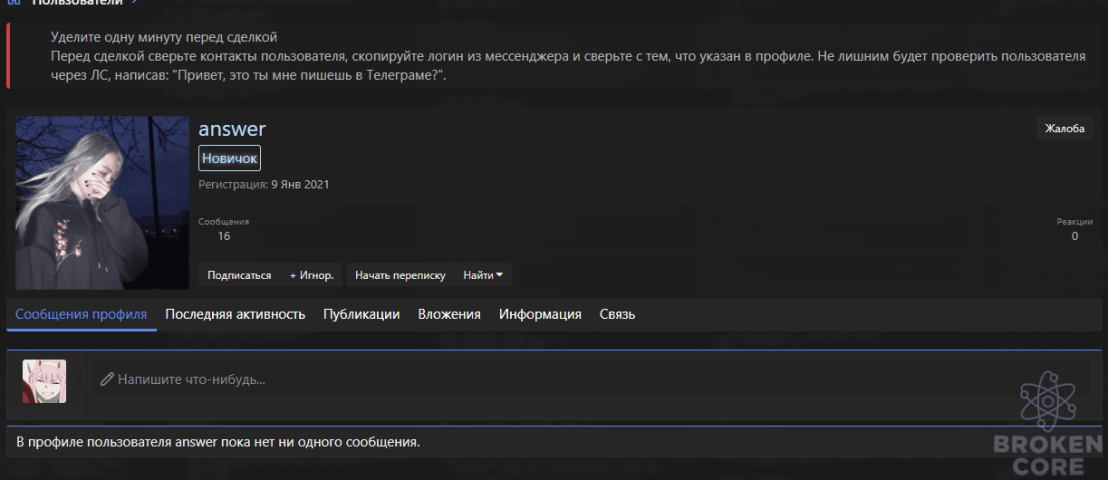Click the Новичок user badge
Image resolution: width=1108 pixels, height=480 pixels.
pos(230,158)
